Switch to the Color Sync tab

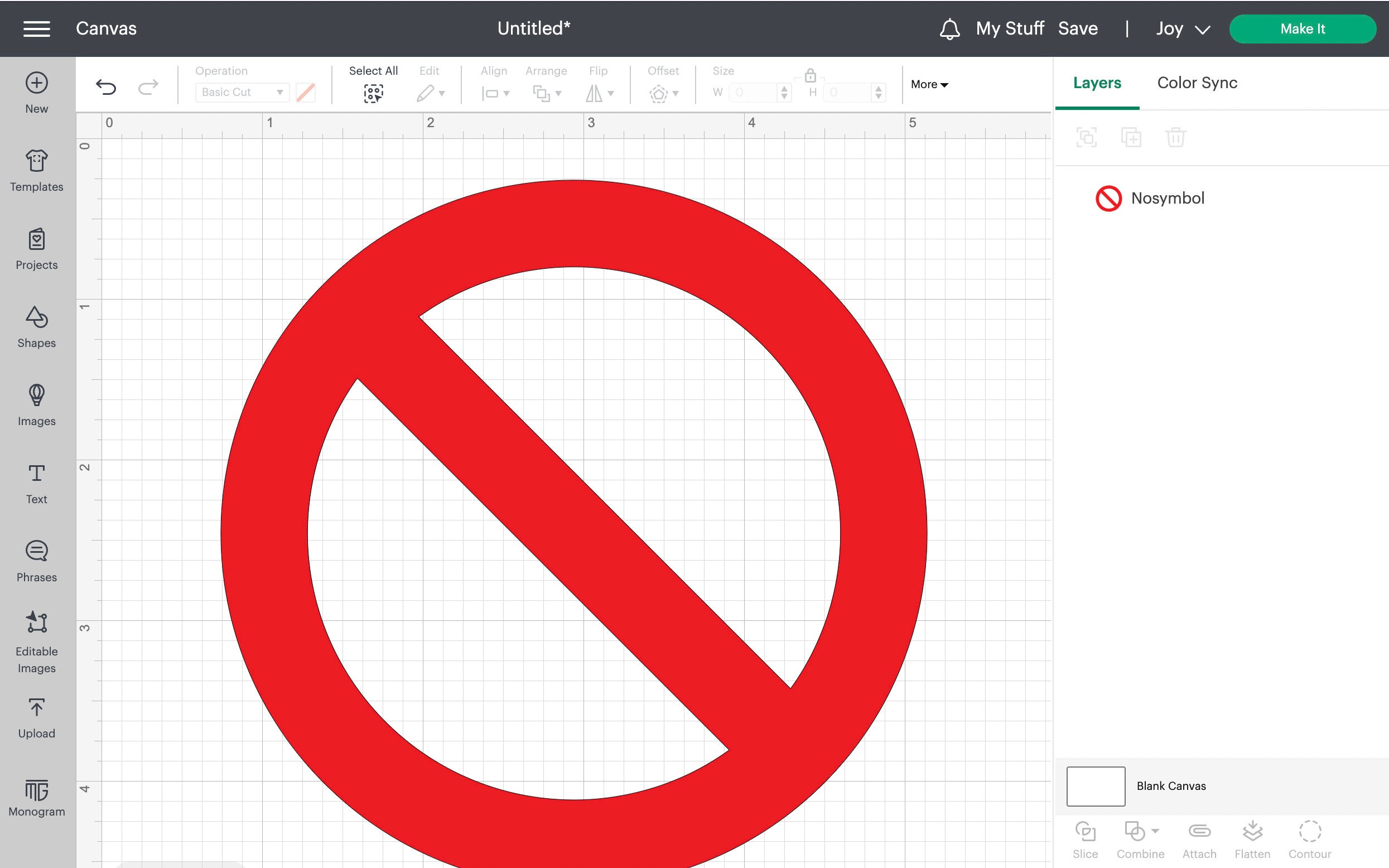(1196, 83)
